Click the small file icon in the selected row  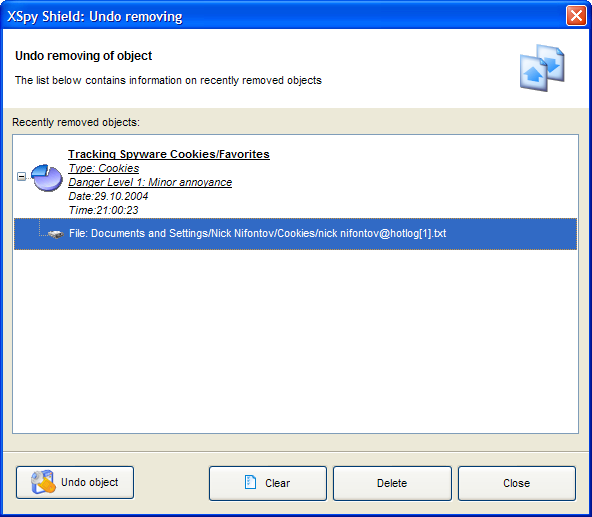click(x=56, y=235)
